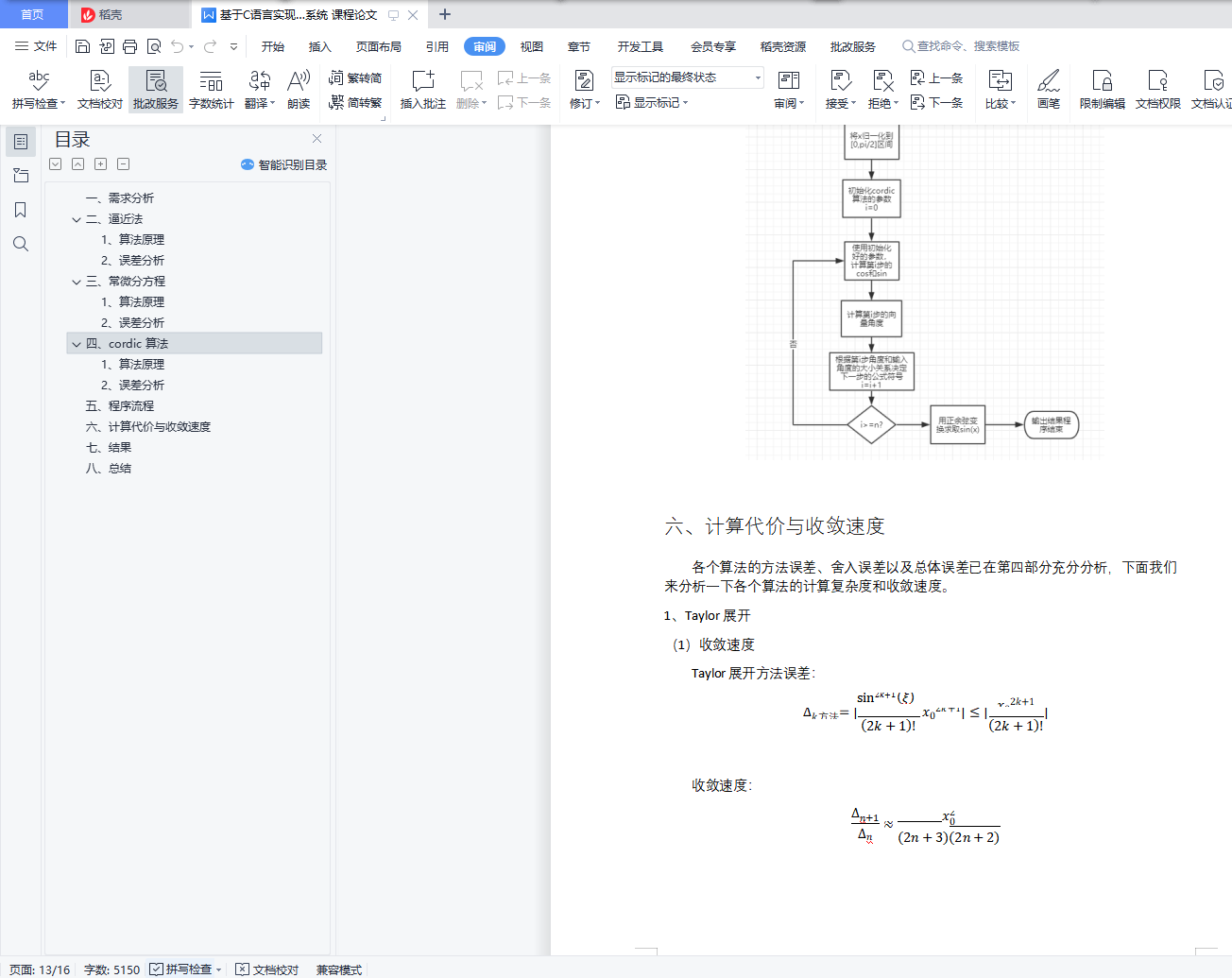The width and height of the screenshot is (1232, 978).
Task: Collapse the 四、cordic 算法 tree node
Action: pos(77,344)
